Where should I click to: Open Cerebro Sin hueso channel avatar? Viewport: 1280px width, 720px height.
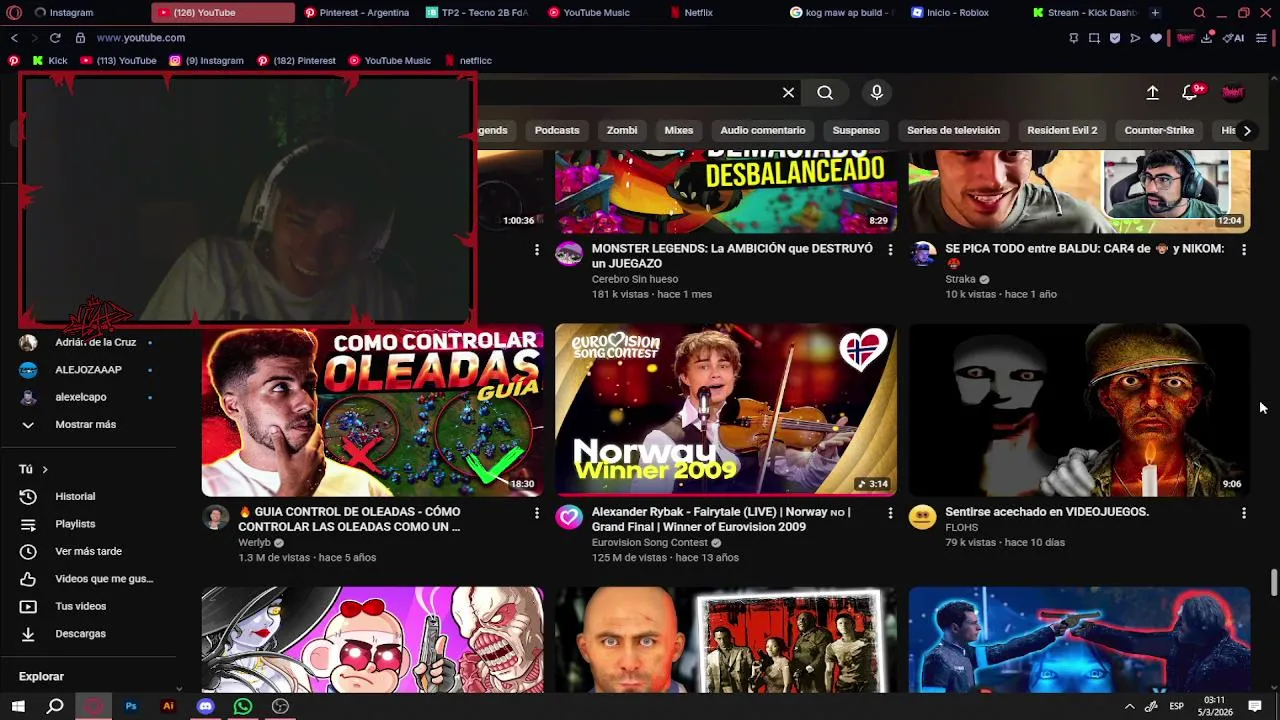(x=569, y=254)
